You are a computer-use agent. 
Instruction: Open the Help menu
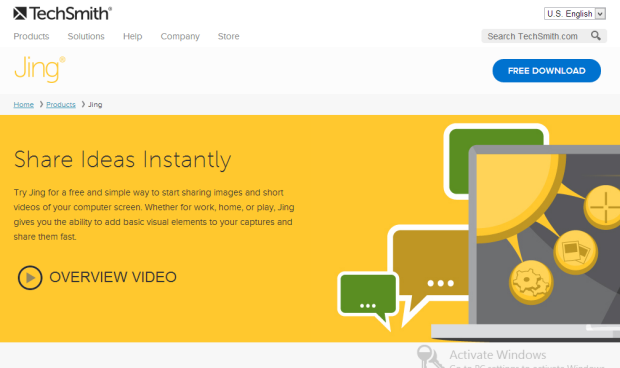[132, 36]
